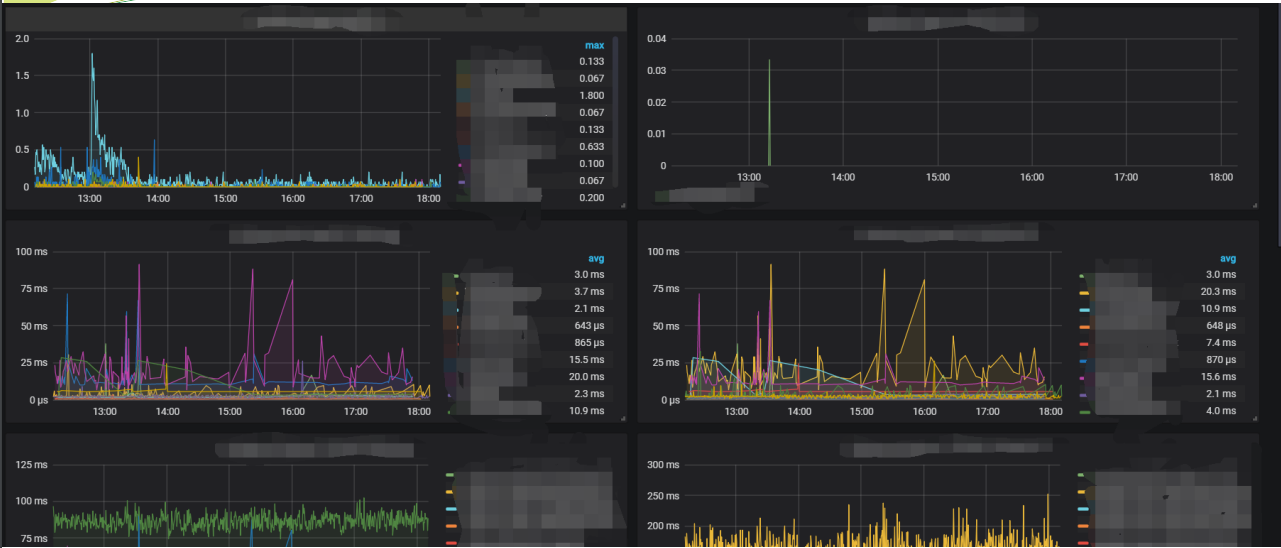1281x548 pixels.
Task: Open orange series color swatch on 648 µs row
Action: click(x=1084, y=327)
